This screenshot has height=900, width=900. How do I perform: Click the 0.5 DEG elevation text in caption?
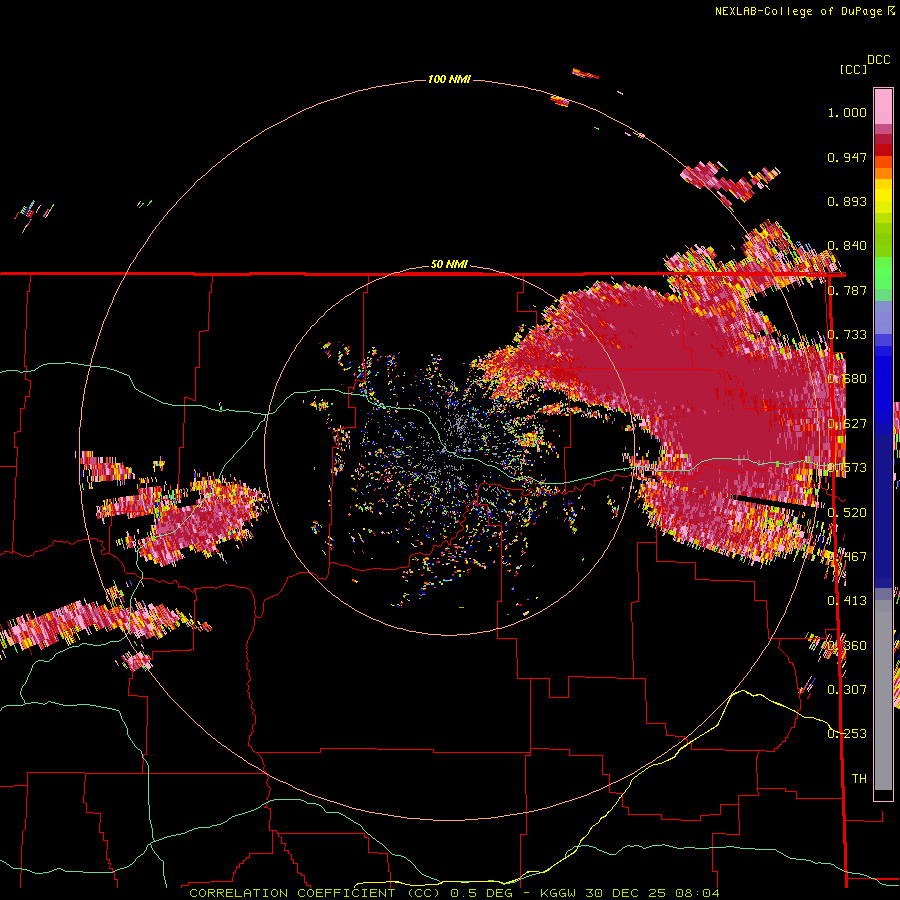[484, 893]
